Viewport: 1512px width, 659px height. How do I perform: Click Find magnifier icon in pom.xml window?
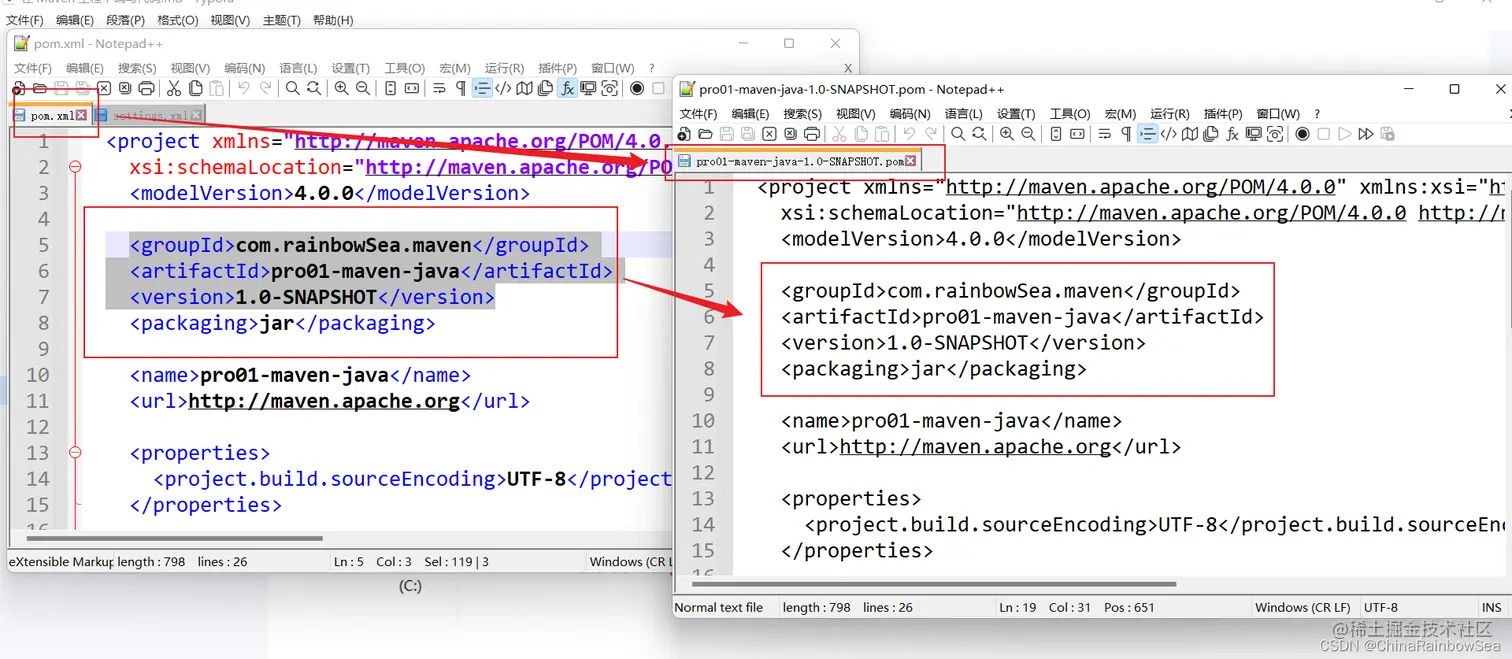click(x=293, y=89)
